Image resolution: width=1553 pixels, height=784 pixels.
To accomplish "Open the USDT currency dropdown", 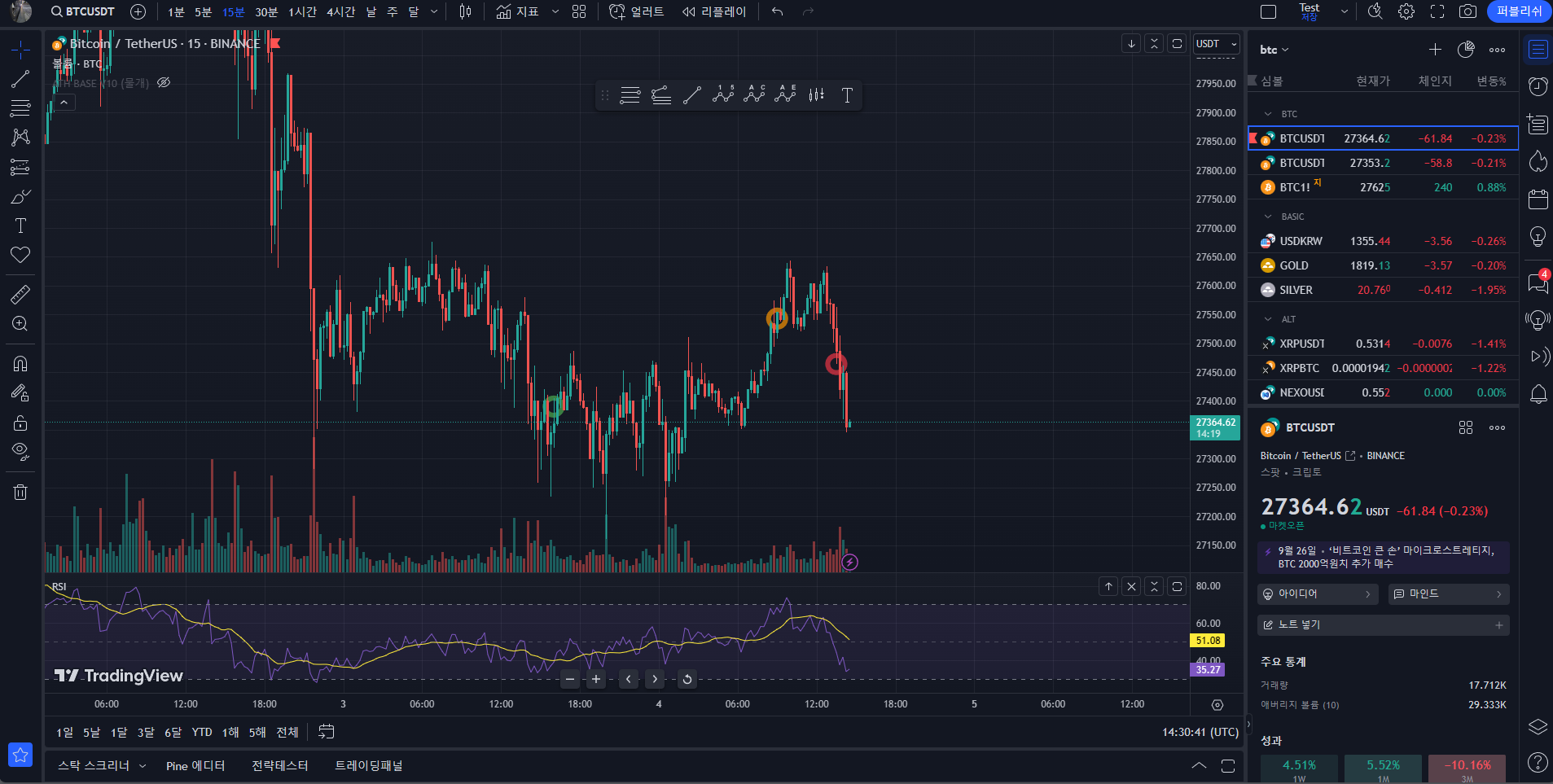I will click(x=1217, y=44).
